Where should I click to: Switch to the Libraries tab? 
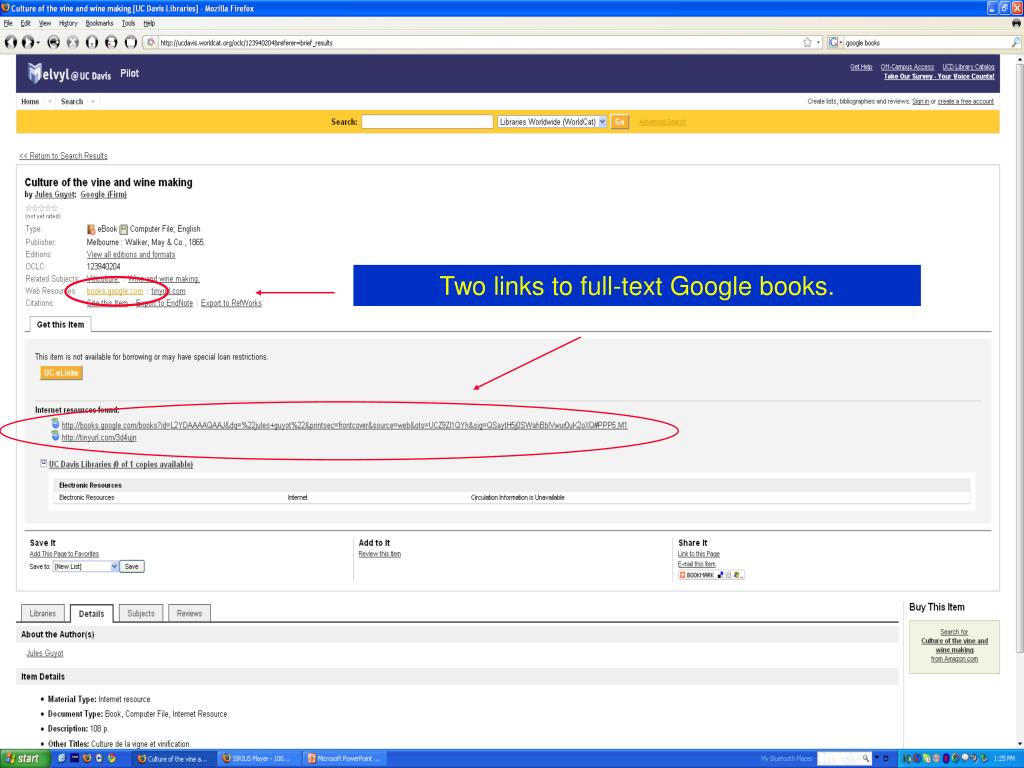tap(42, 613)
